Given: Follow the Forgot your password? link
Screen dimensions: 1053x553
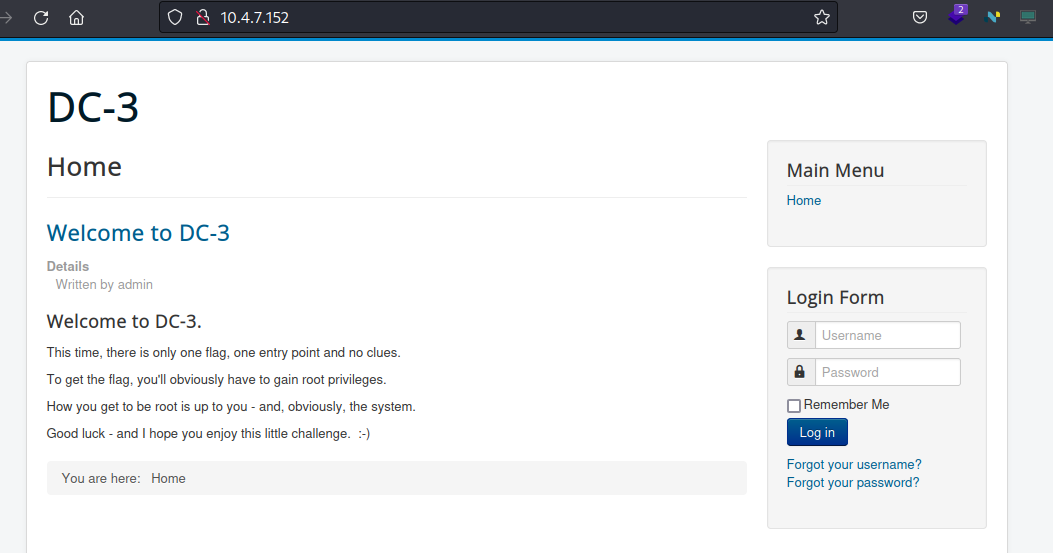Looking at the screenshot, I should [x=853, y=482].
